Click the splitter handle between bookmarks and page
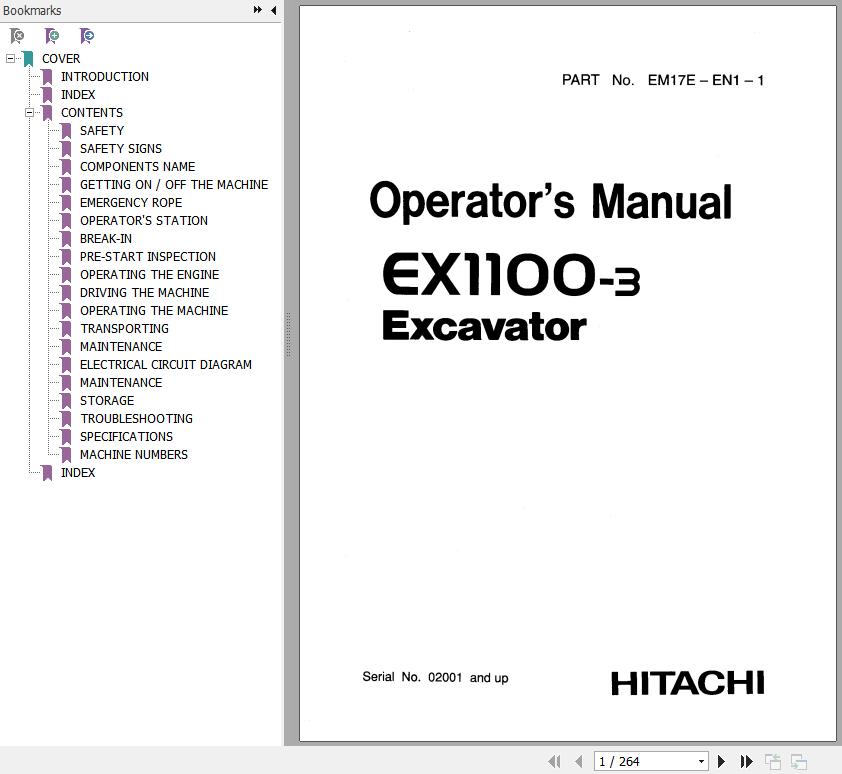 pos(288,335)
